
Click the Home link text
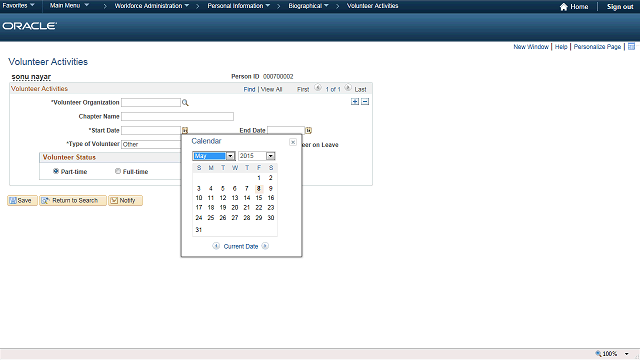click(x=579, y=7)
